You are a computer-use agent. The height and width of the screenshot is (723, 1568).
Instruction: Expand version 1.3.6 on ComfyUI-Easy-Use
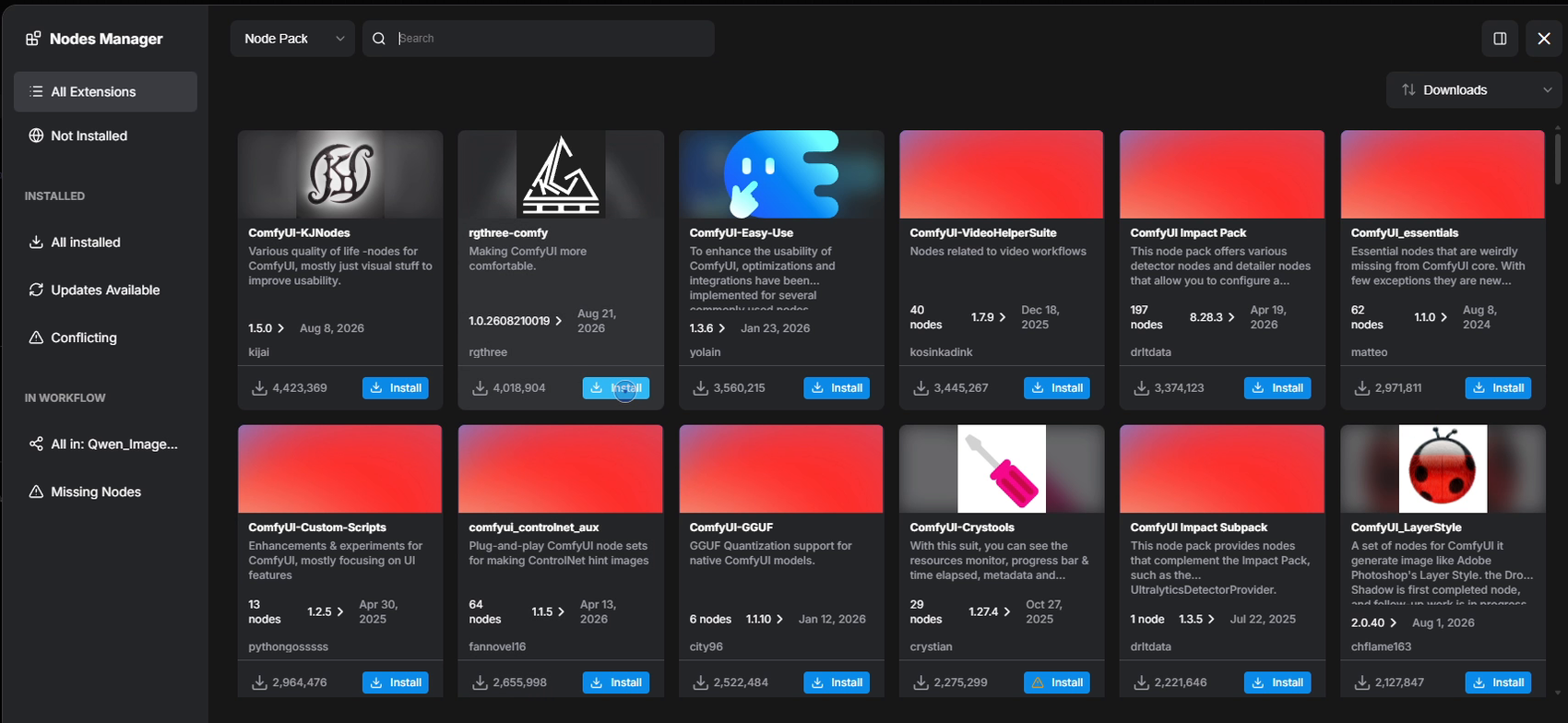707,328
